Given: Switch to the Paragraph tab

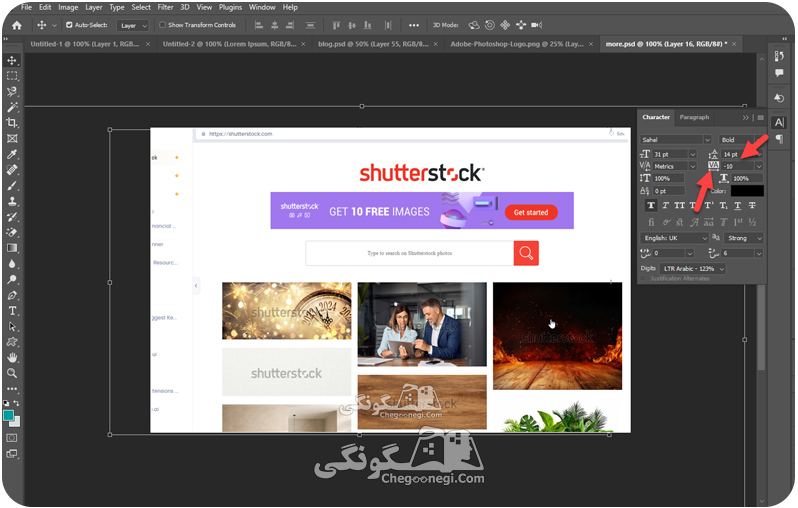Looking at the screenshot, I should tap(694, 117).
